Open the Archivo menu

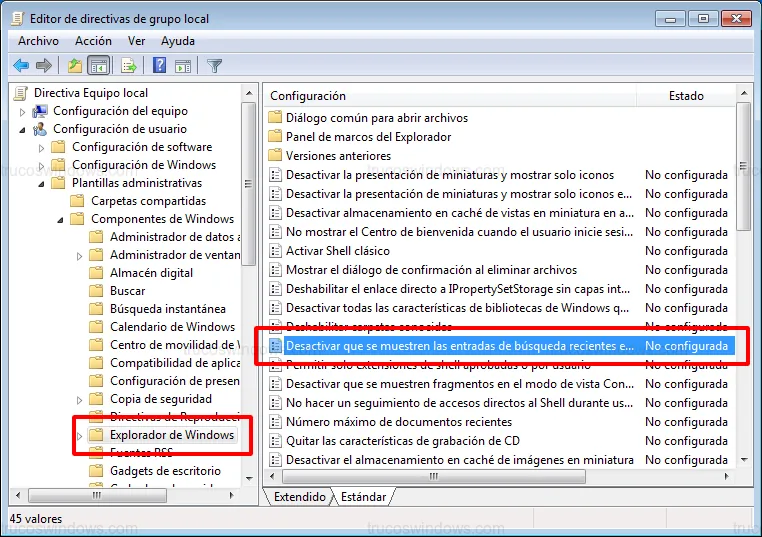click(38, 41)
